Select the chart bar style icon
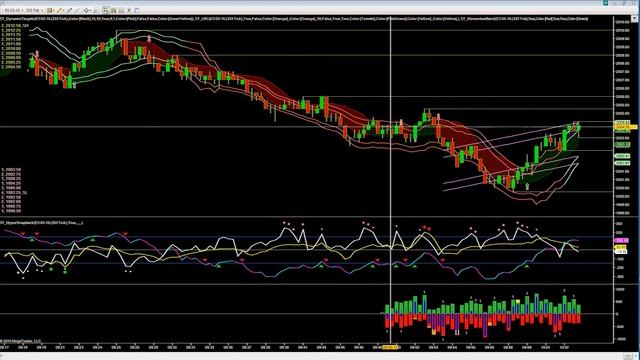Image resolution: width=640 pixels, height=360 pixels. tap(49, 10)
